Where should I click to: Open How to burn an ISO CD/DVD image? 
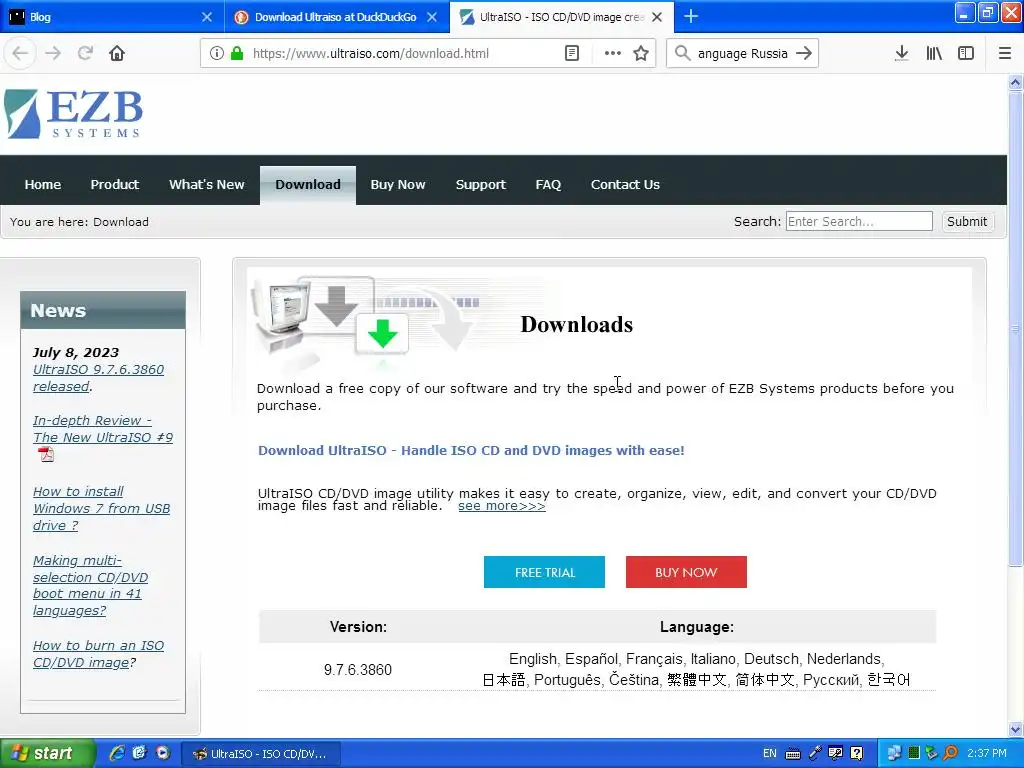(x=98, y=654)
